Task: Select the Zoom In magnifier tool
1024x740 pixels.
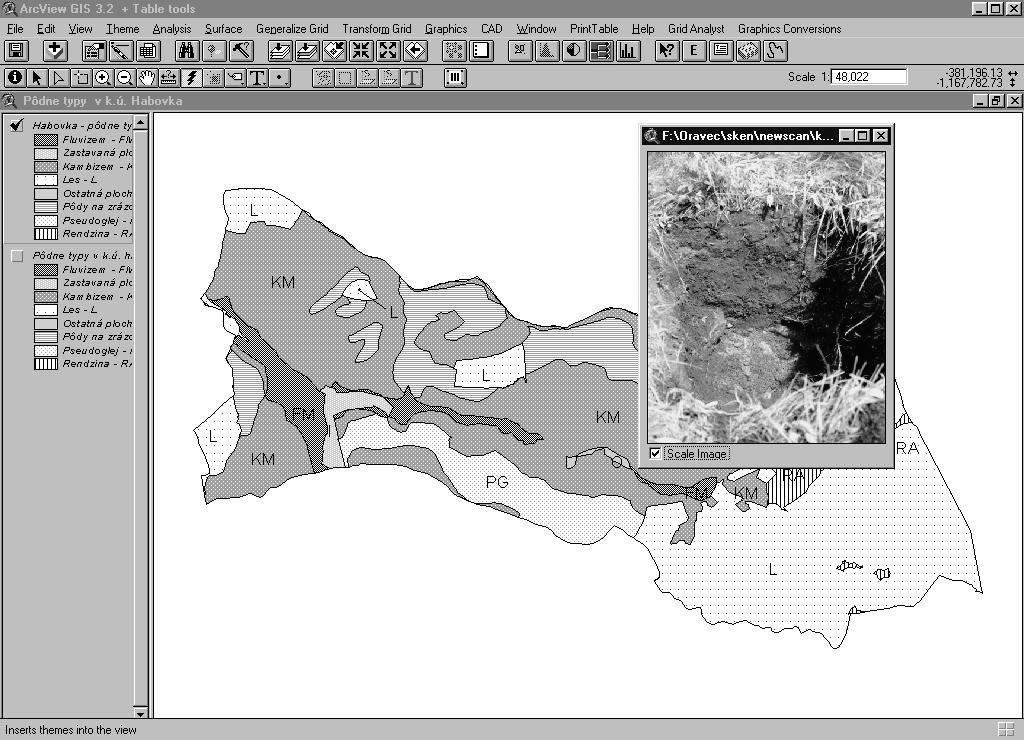Action: (103, 78)
